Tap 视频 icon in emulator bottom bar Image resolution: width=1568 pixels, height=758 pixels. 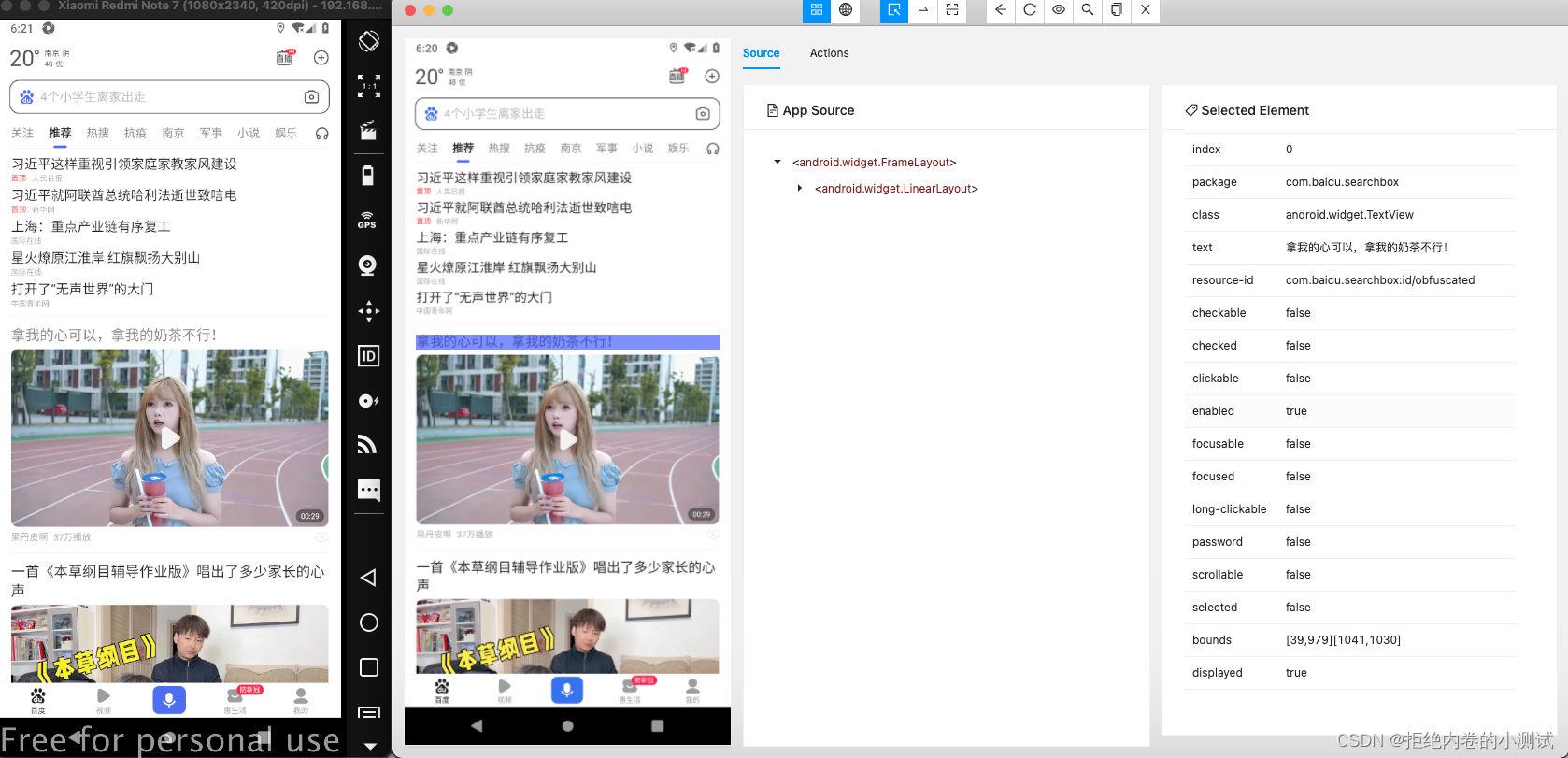103,700
